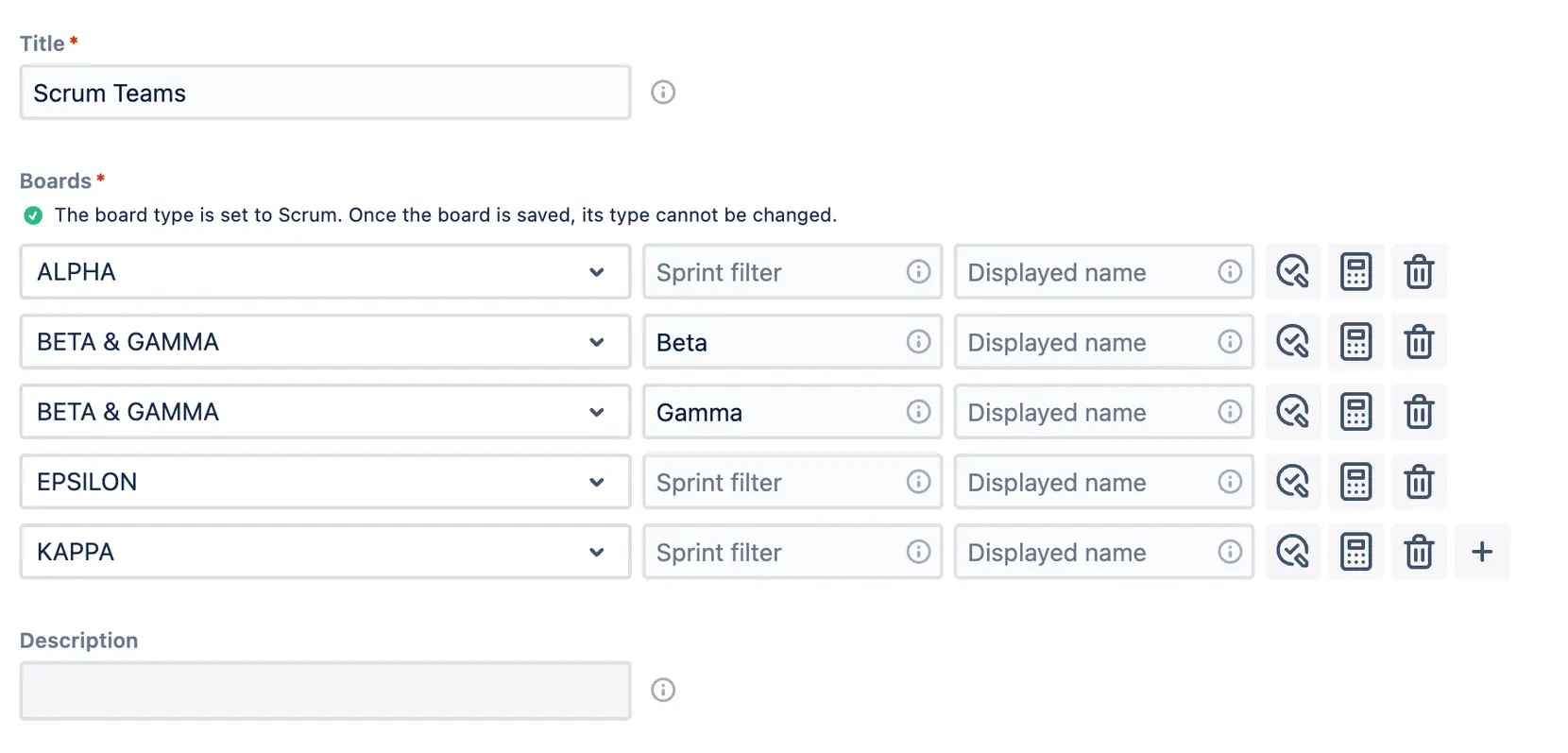The height and width of the screenshot is (753, 1568).
Task: Click the Description label
Action: (79, 641)
